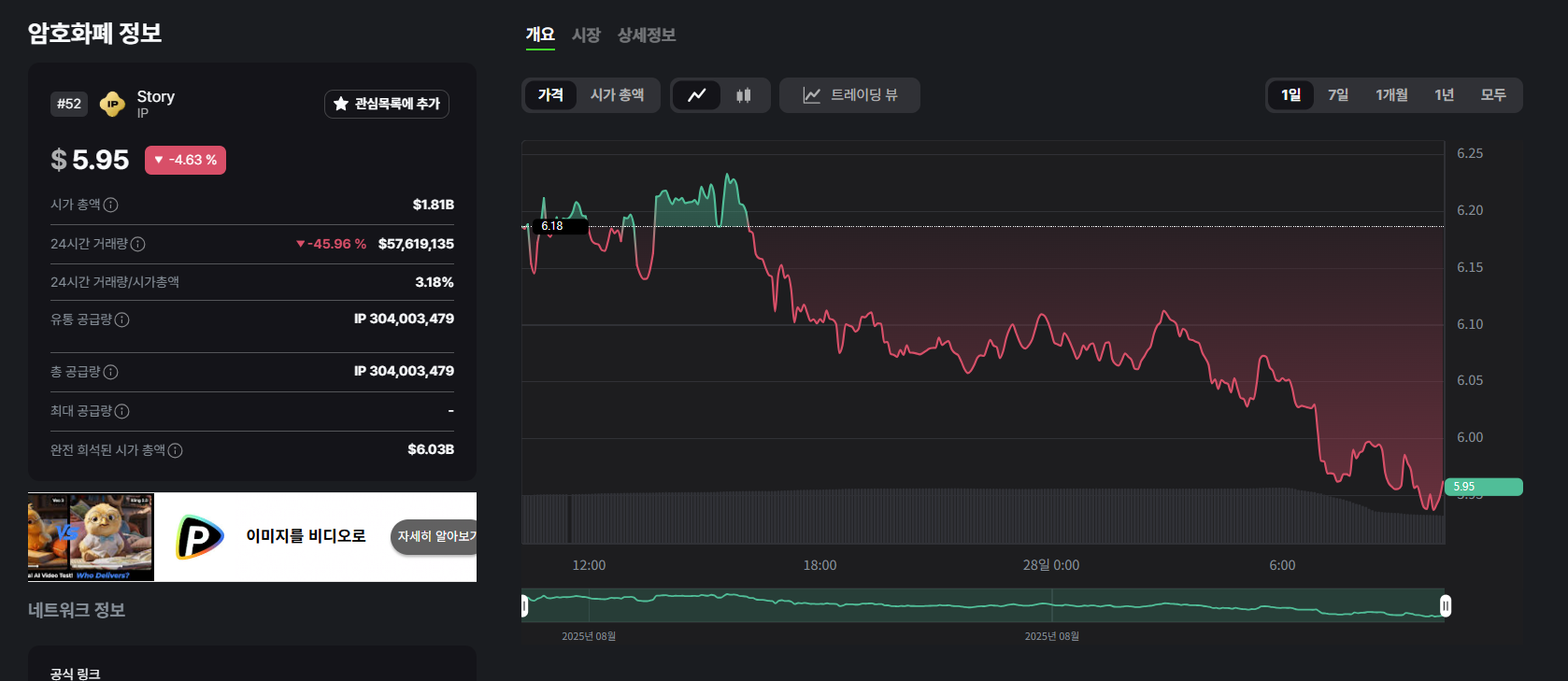Open the 시장 tab

[x=586, y=35]
